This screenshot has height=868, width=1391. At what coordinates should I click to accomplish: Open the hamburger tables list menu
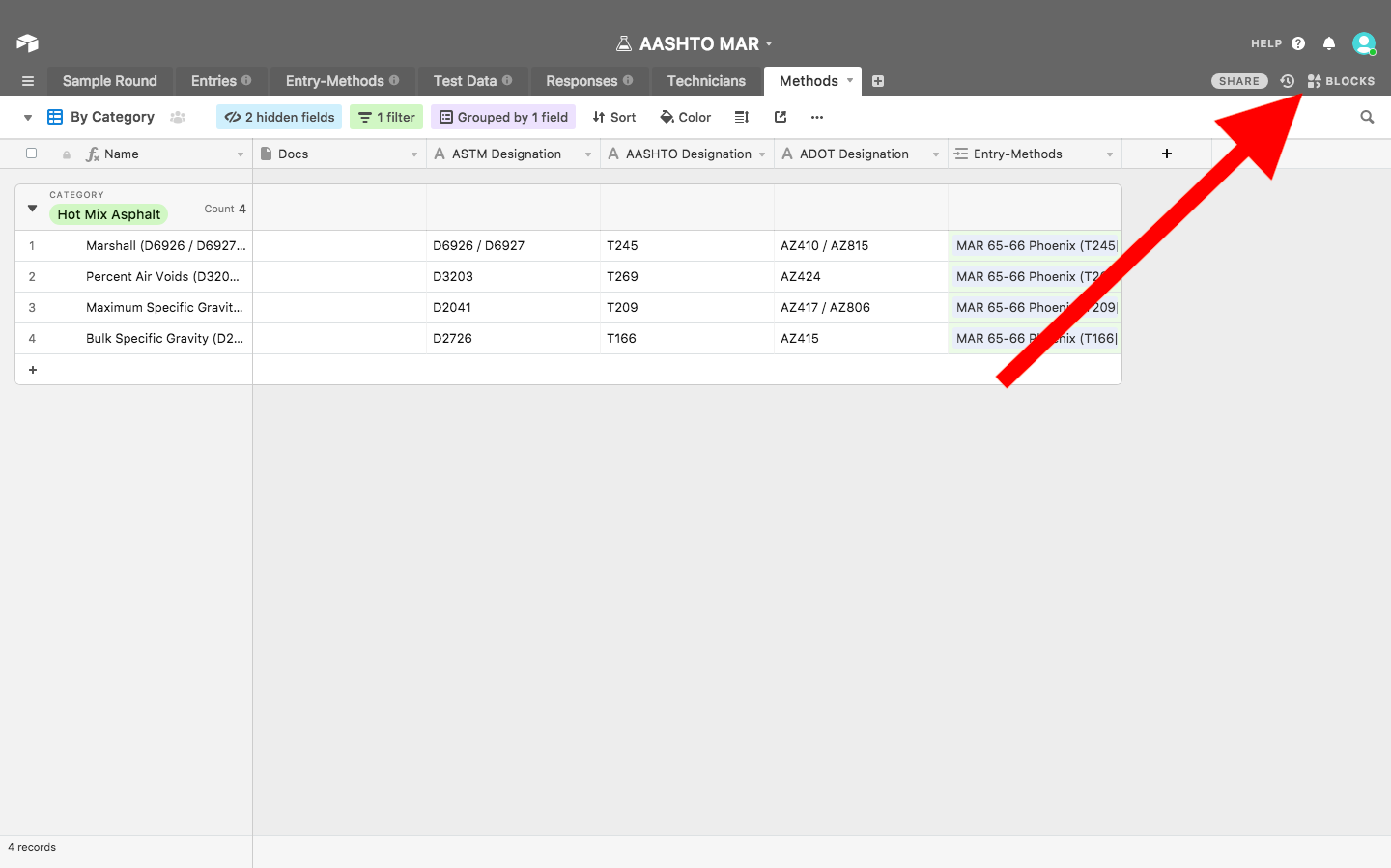pos(28,81)
